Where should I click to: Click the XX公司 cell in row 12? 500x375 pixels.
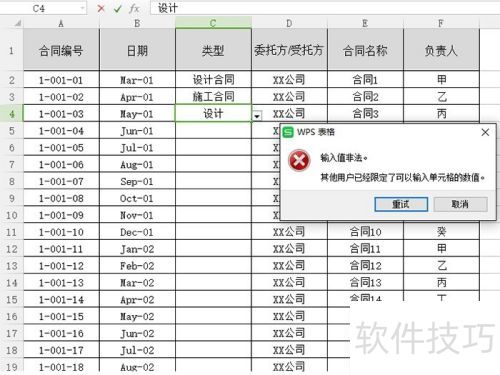pyautogui.click(x=289, y=249)
